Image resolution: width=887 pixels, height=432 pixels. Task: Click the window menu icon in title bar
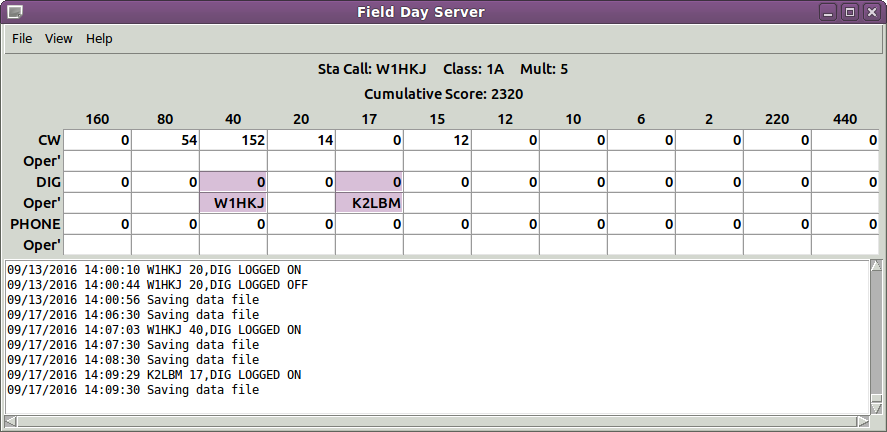[x=15, y=12]
